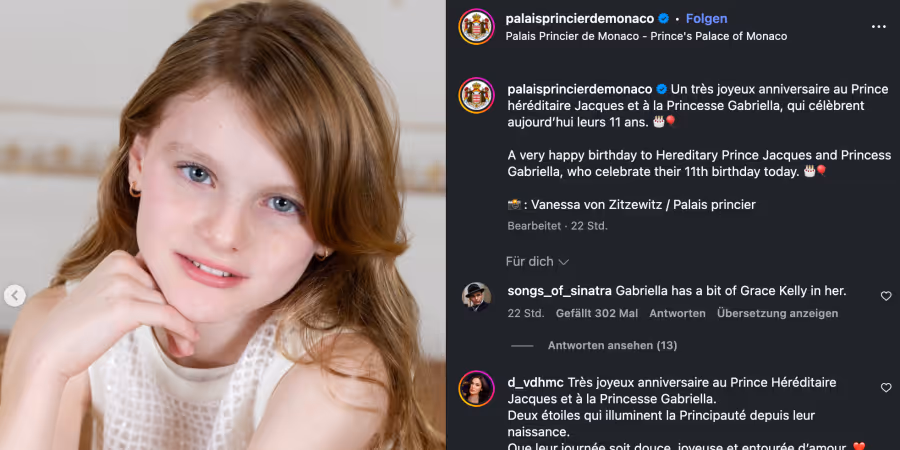Screen dimensions: 900x450
Task: Click the portrait photo of the girl
Action: (222, 225)
